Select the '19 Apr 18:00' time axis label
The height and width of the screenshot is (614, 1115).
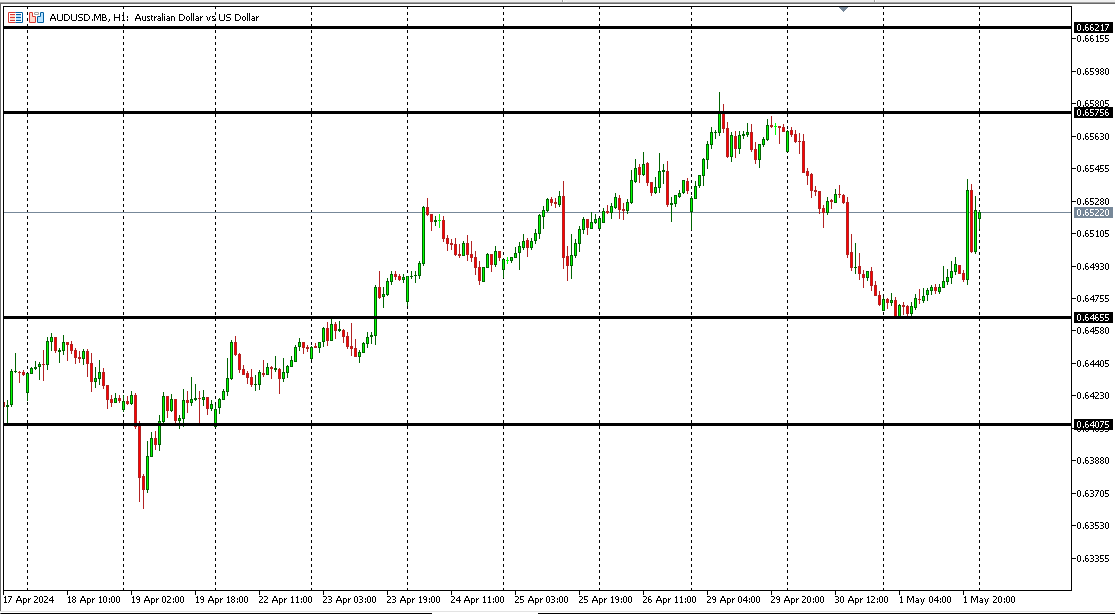tap(222, 599)
